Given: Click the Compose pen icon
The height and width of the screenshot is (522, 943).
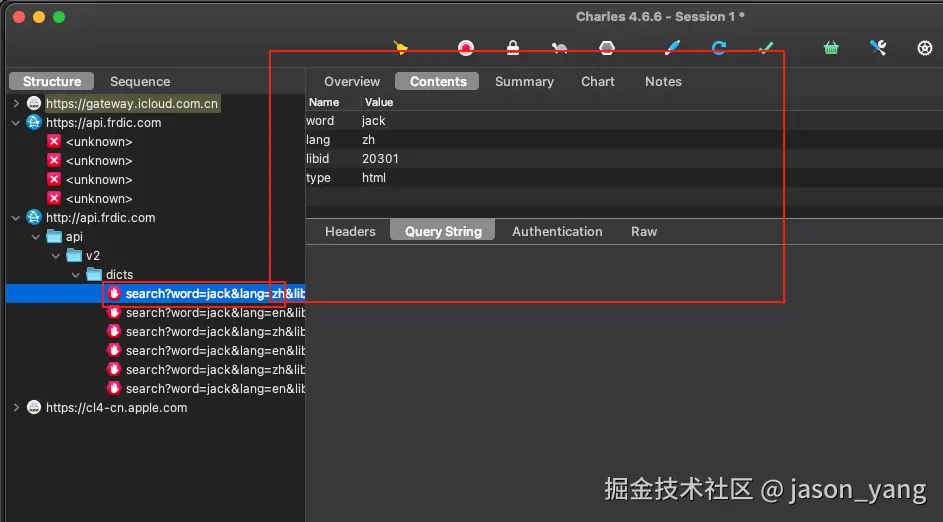Looking at the screenshot, I should 672,48.
